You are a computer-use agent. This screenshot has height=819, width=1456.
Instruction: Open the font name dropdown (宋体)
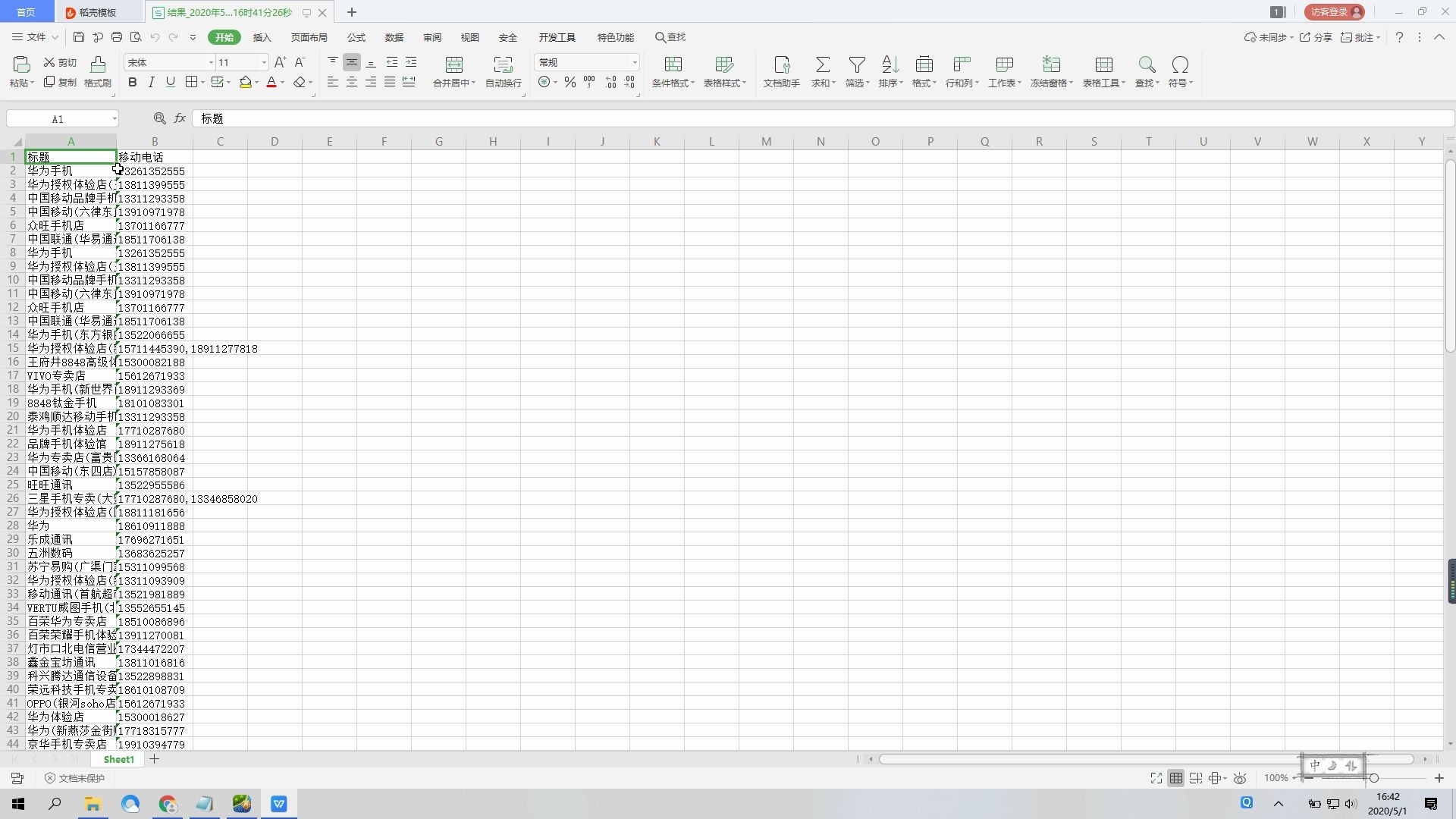(x=211, y=63)
